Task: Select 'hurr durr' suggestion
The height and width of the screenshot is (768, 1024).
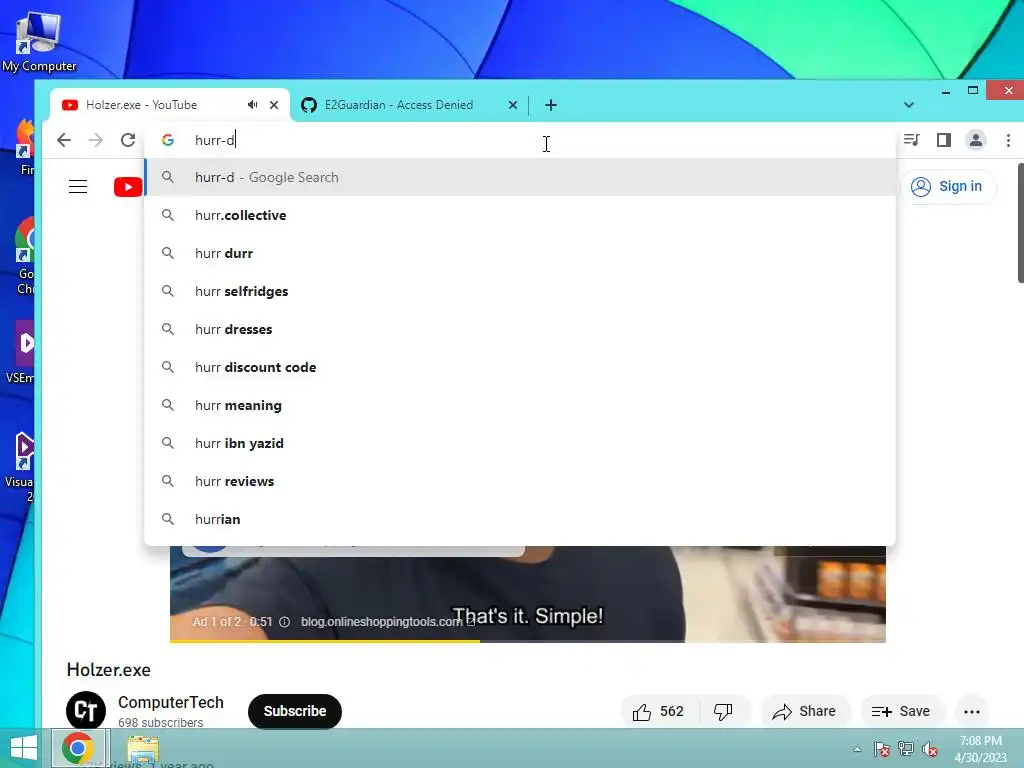Action: point(520,253)
